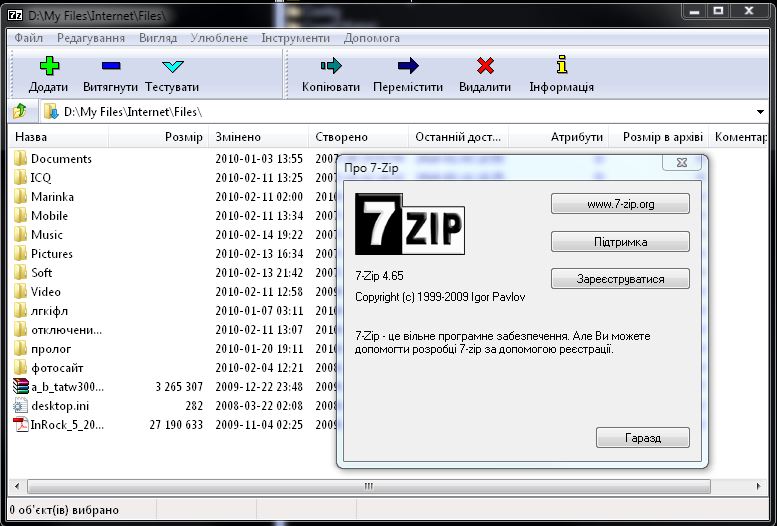Click the InRock_5_20 PDF file icon
The width and height of the screenshot is (777, 526).
pos(21,425)
